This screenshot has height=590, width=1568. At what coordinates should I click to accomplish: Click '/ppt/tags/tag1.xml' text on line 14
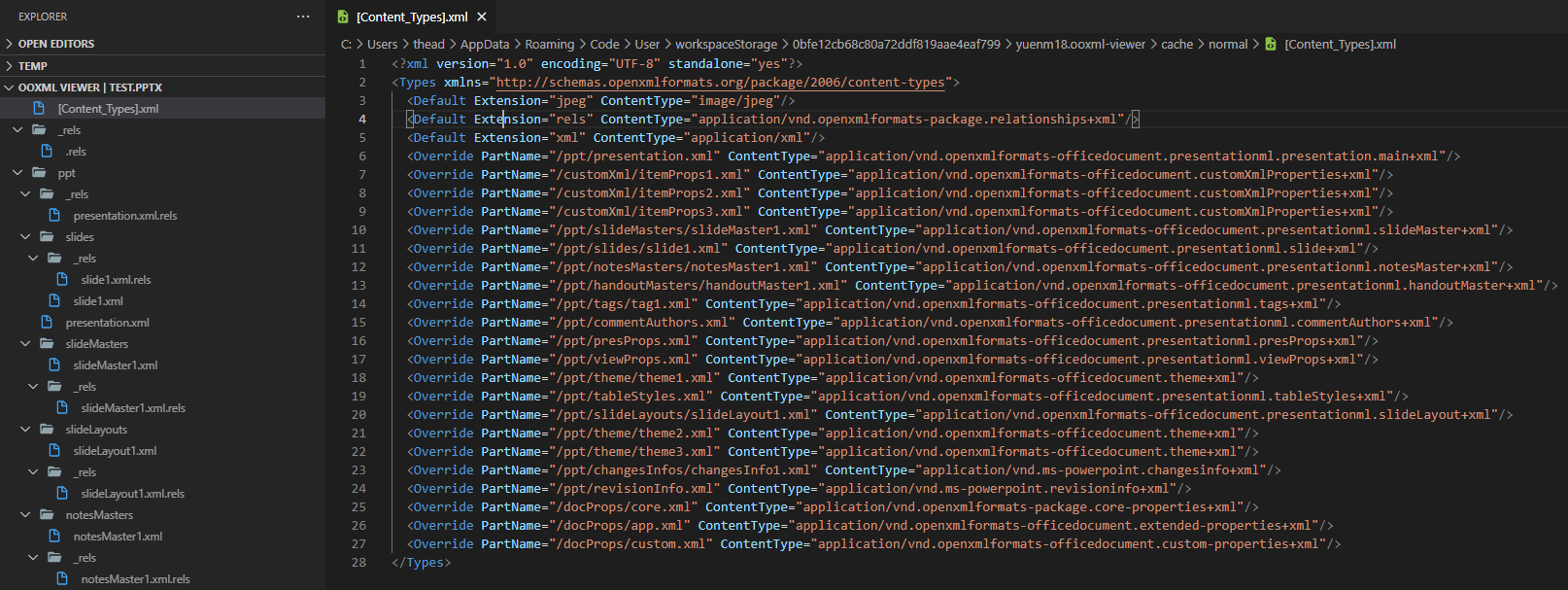623,304
